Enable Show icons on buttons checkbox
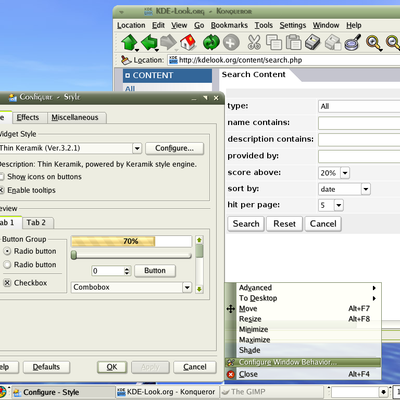400x400 pixels. [2, 177]
